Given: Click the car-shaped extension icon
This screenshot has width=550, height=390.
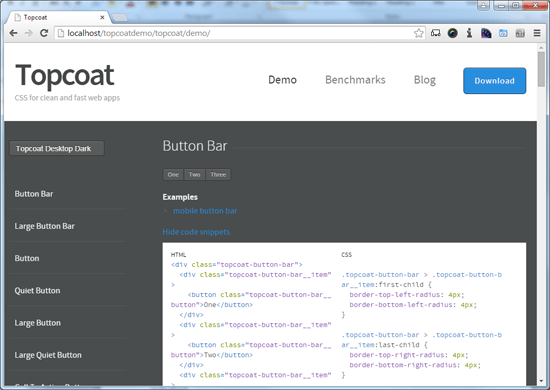Looking at the screenshot, I should pyautogui.click(x=436, y=33).
